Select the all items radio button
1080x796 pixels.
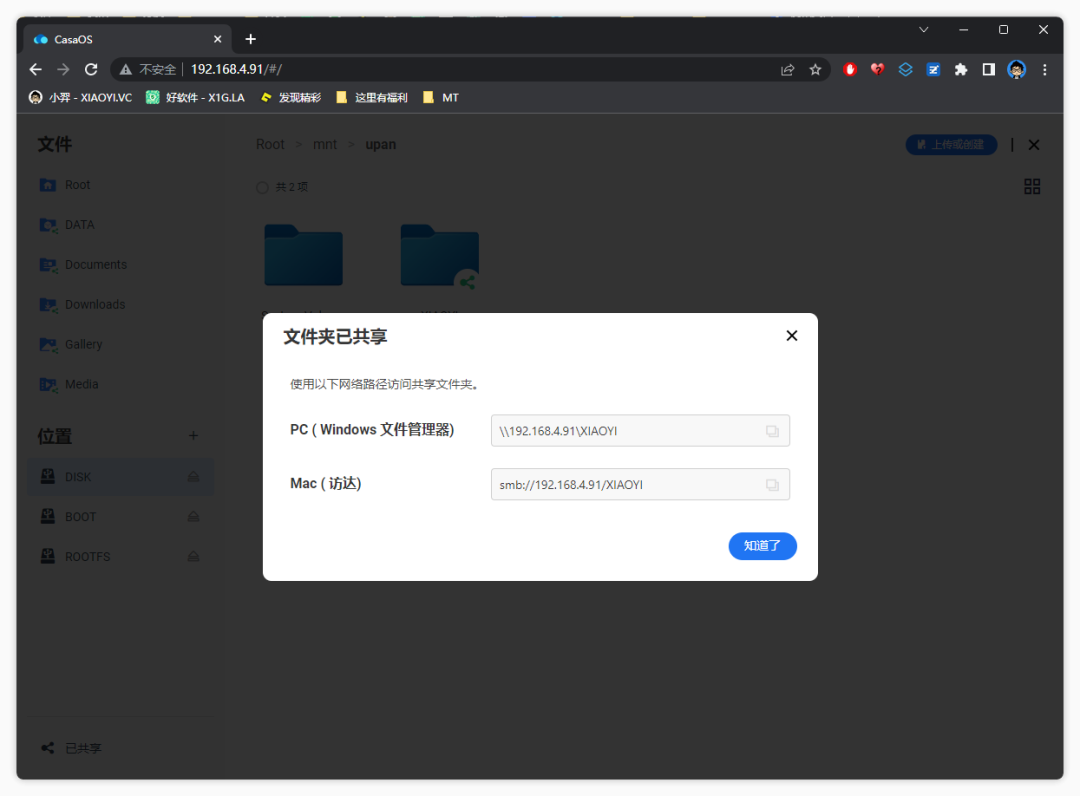262,188
